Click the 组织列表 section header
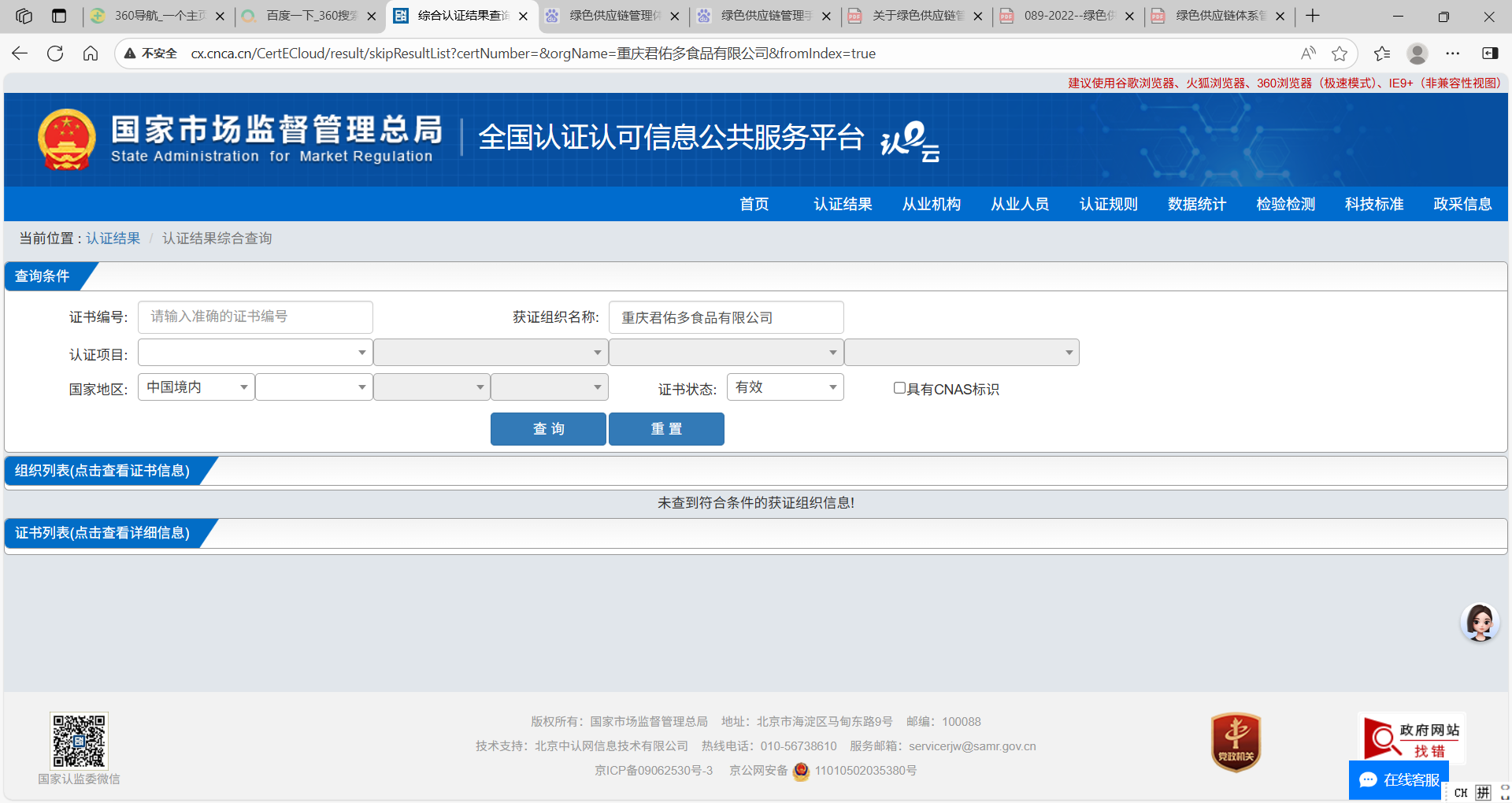Image resolution: width=1512 pixels, height=803 pixels. click(x=102, y=471)
